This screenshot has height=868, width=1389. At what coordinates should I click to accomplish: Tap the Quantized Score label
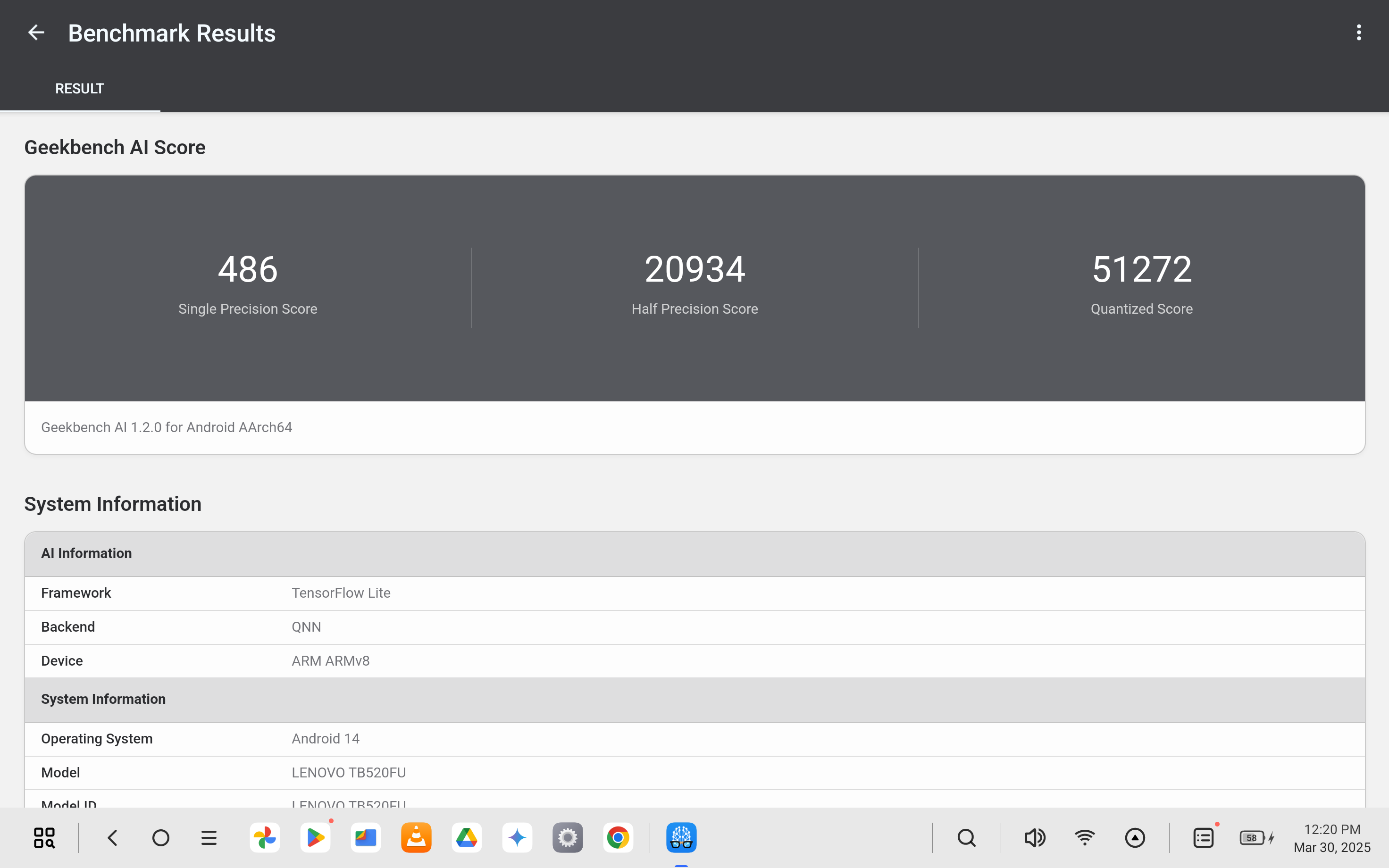(x=1142, y=309)
